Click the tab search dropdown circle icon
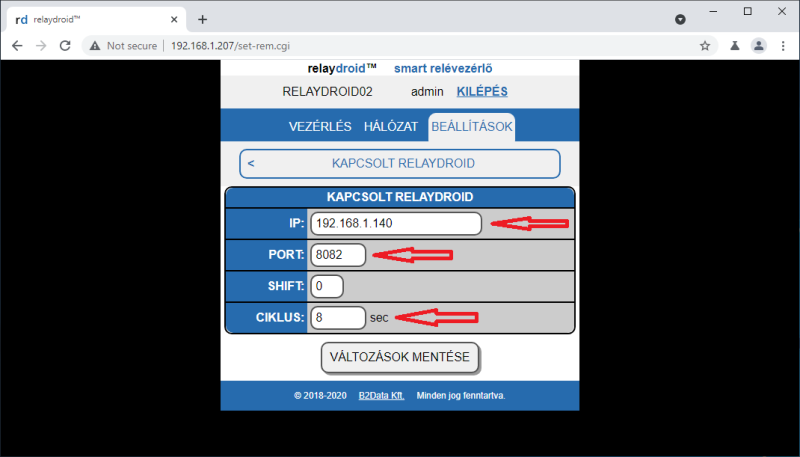The height and width of the screenshot is (457, 800). pos(680,19)
